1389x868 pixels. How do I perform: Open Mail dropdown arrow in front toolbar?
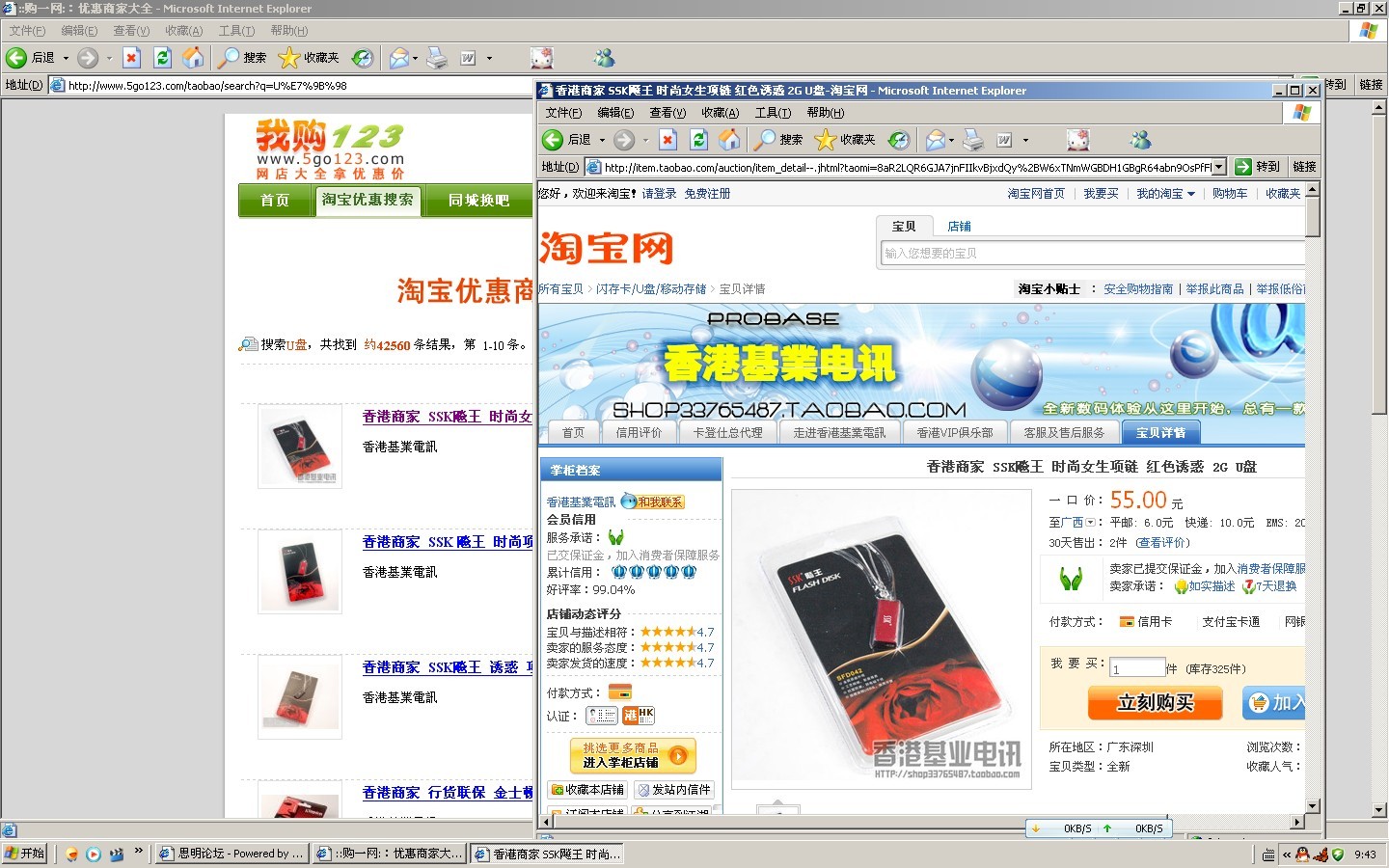click(x=951, y=140)
